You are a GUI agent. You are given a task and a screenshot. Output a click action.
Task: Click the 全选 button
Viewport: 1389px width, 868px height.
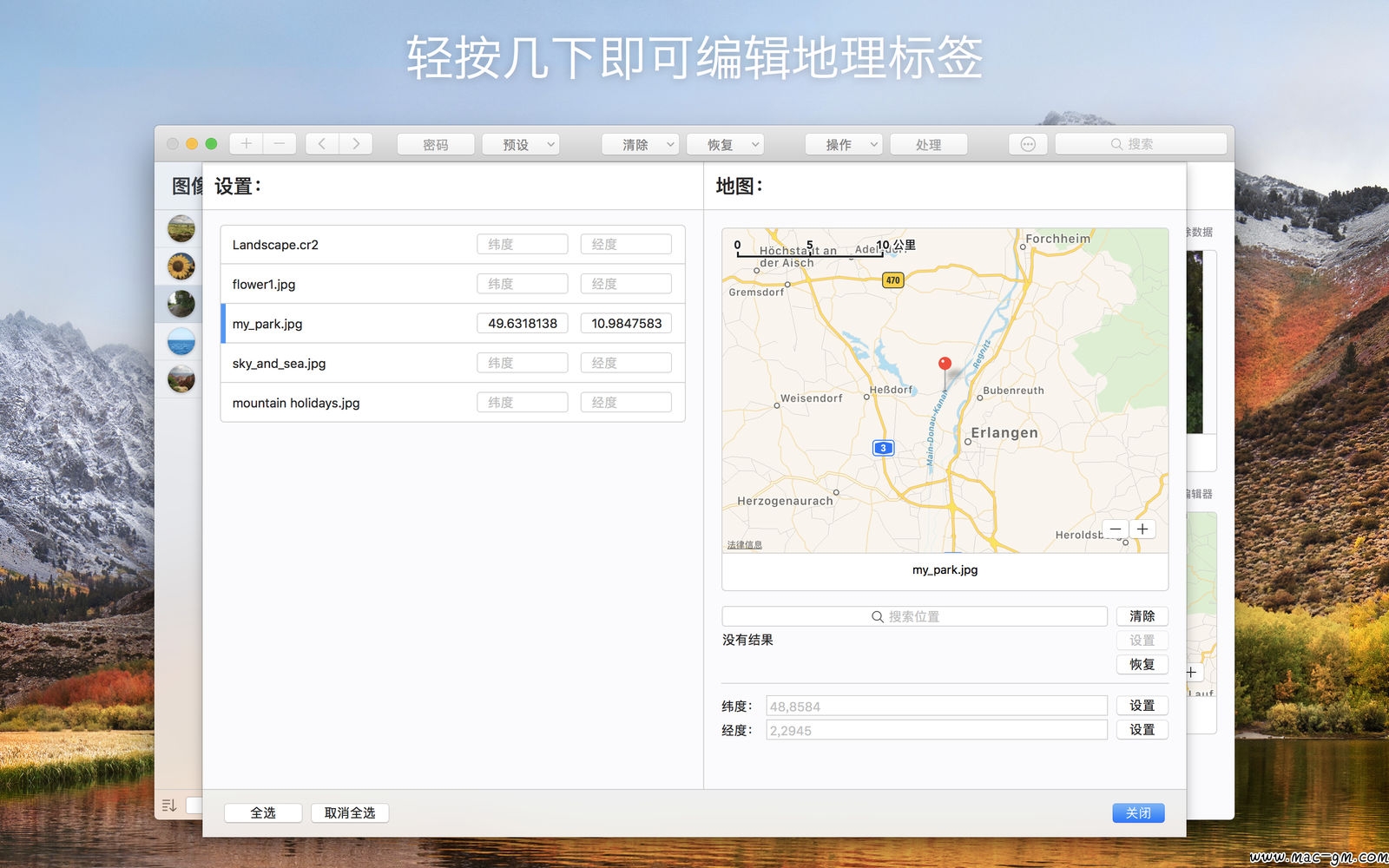click(263, 812)
